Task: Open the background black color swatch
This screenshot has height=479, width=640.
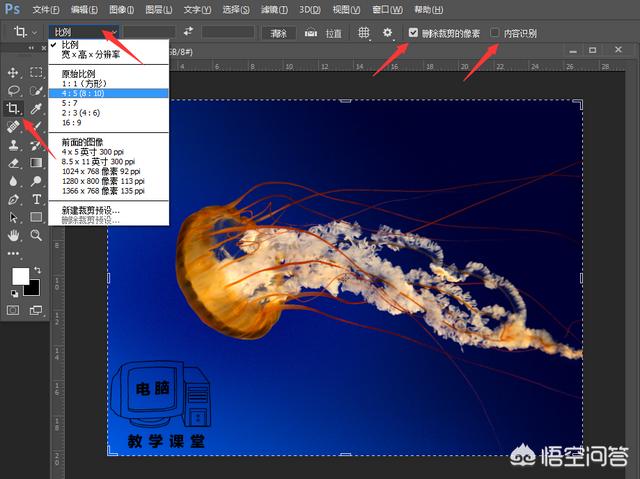Action: [x=33, y=288]
